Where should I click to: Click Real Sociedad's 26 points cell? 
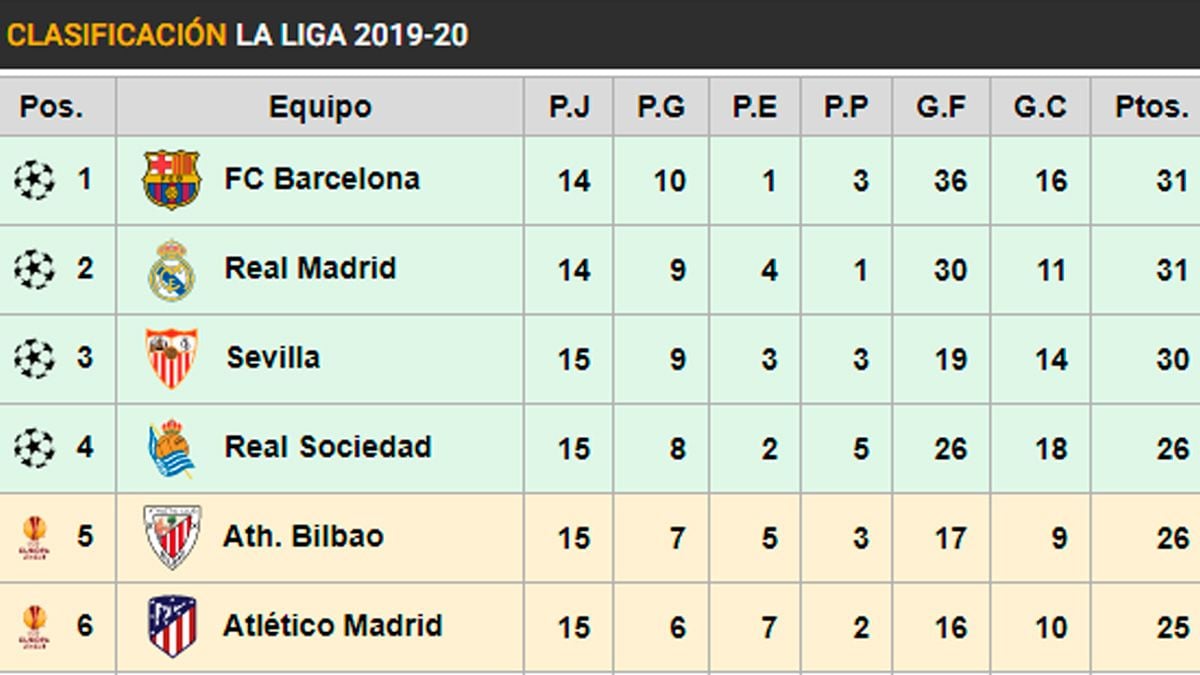(1172, 449)
